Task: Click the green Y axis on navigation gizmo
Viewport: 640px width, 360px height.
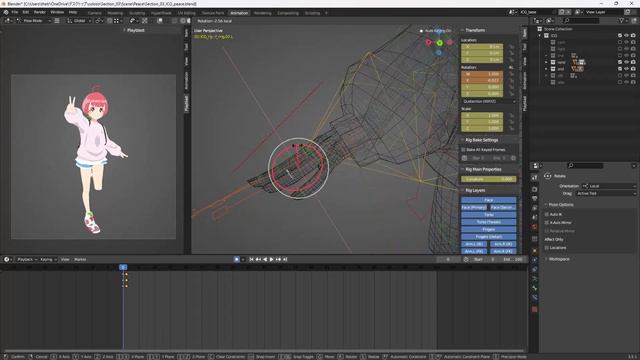Action: tap(440, 43)
